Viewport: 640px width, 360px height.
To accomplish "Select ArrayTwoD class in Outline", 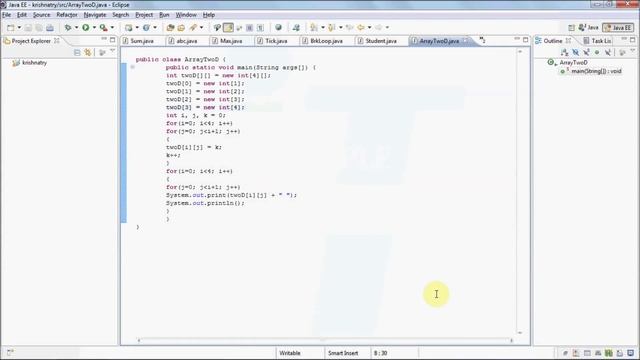I will (573, 63).
